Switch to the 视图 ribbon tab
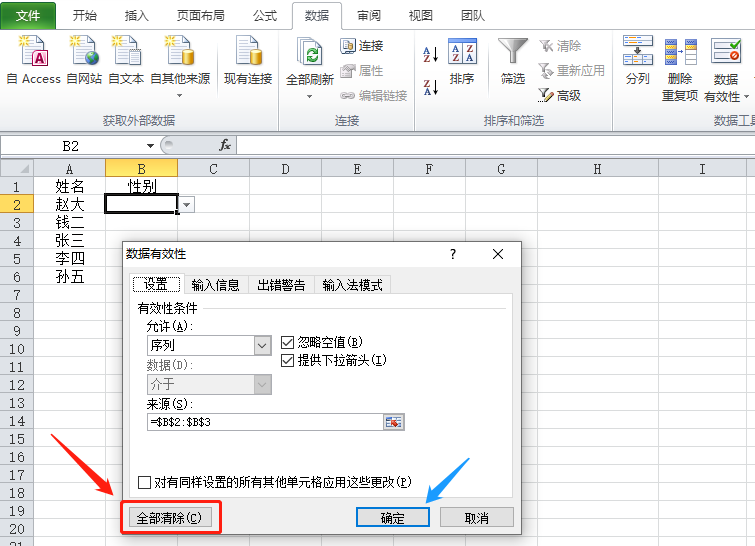755x546 pixels. (421, 15)
